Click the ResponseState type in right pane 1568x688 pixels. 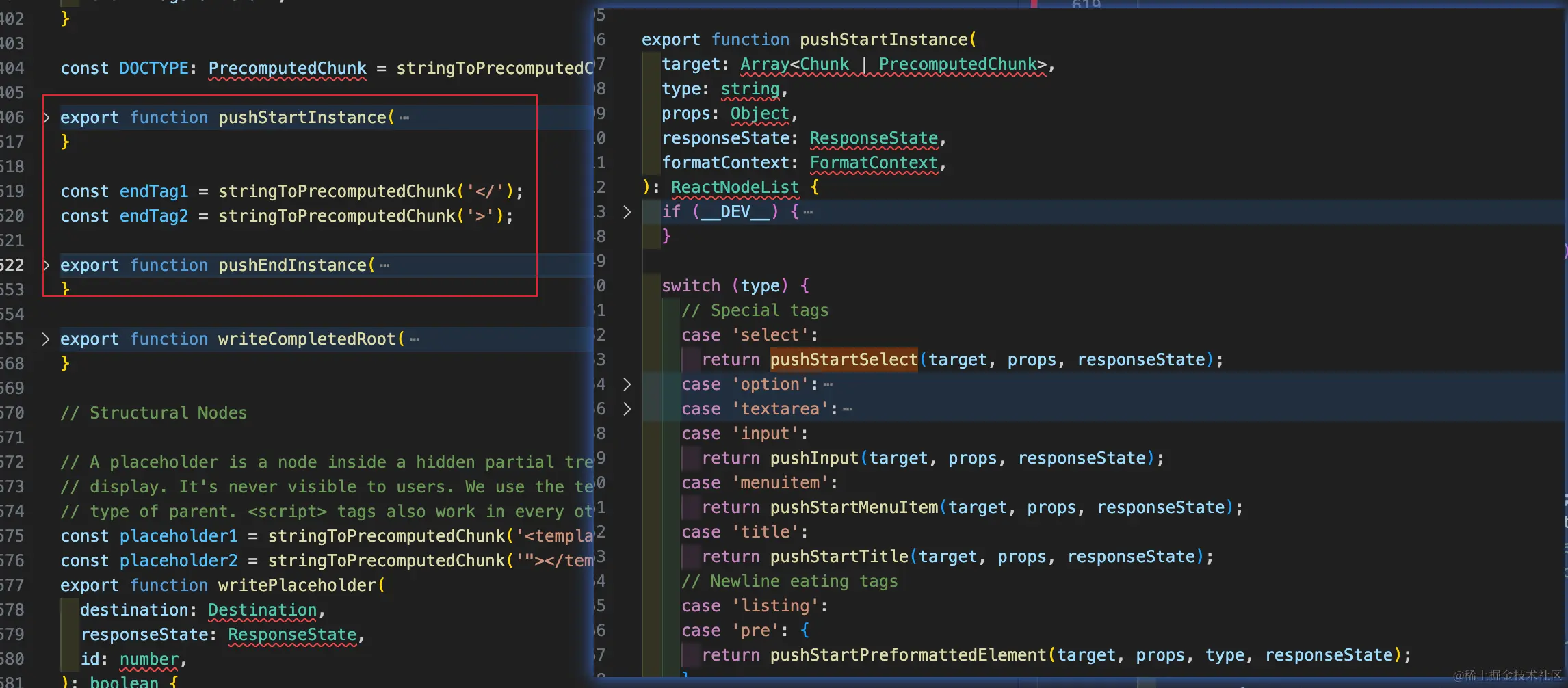click(874, 138)
